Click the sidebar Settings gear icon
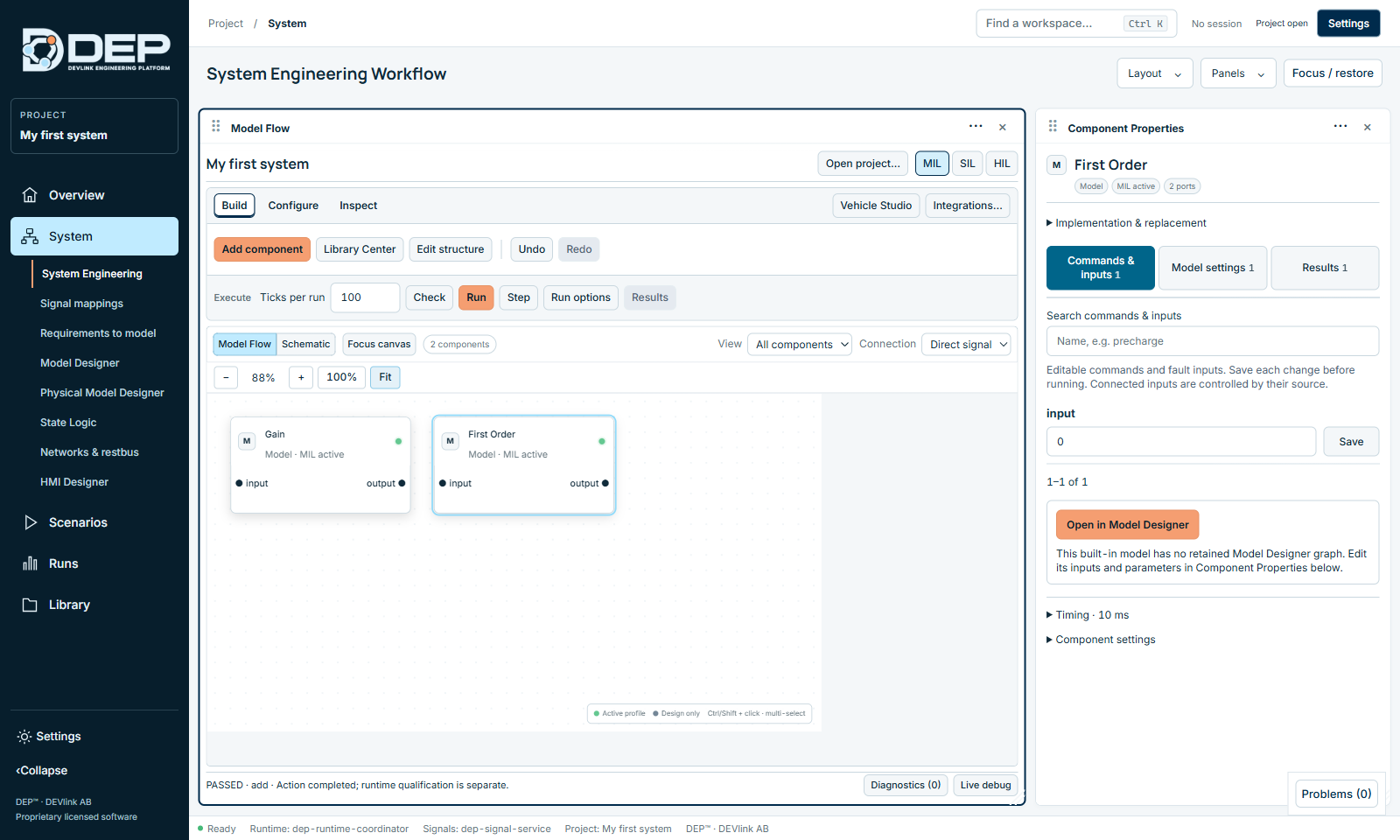This screenshot has width=1400, height=840. pos(24,737)
